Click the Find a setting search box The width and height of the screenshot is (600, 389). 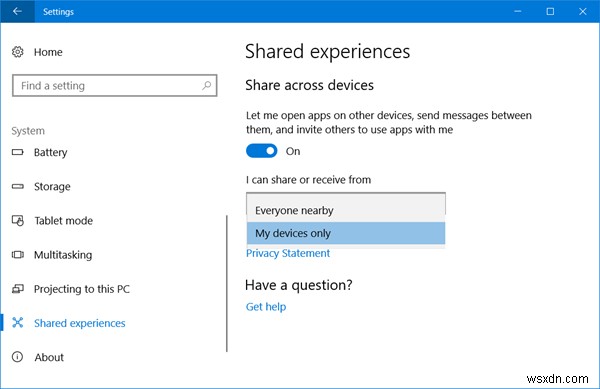pyautogui.click(x=114, y=85)
